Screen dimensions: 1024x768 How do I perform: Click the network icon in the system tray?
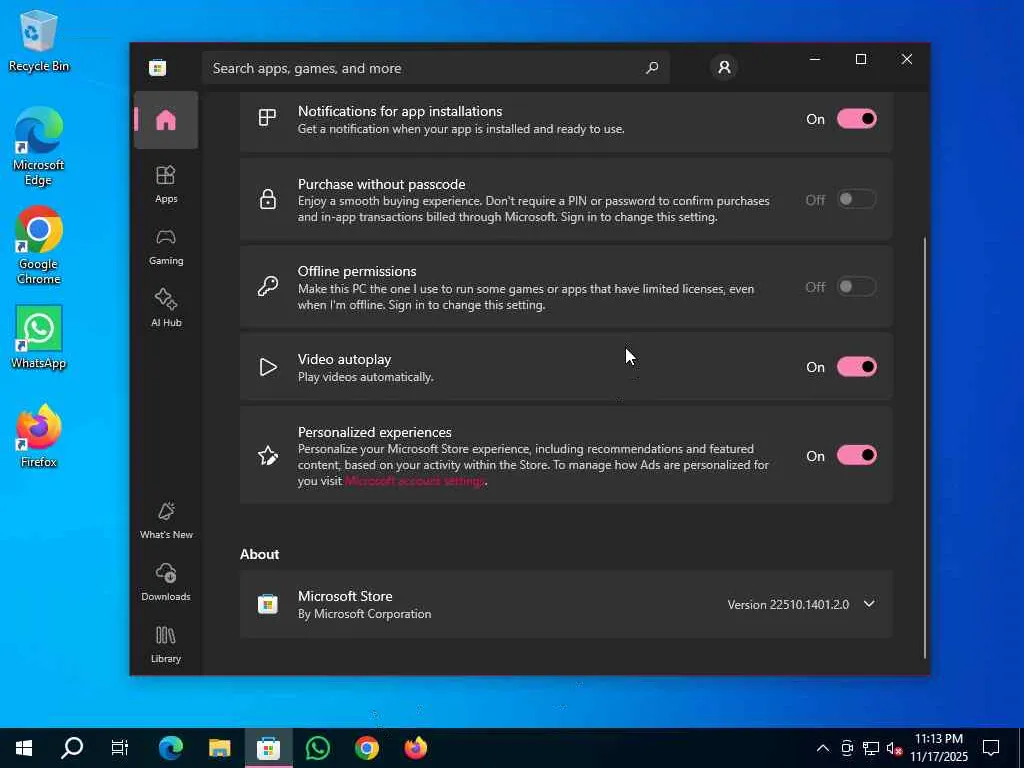871,748
